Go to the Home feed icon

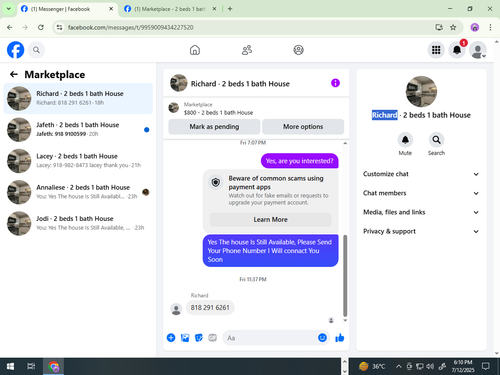click(195, 50)
